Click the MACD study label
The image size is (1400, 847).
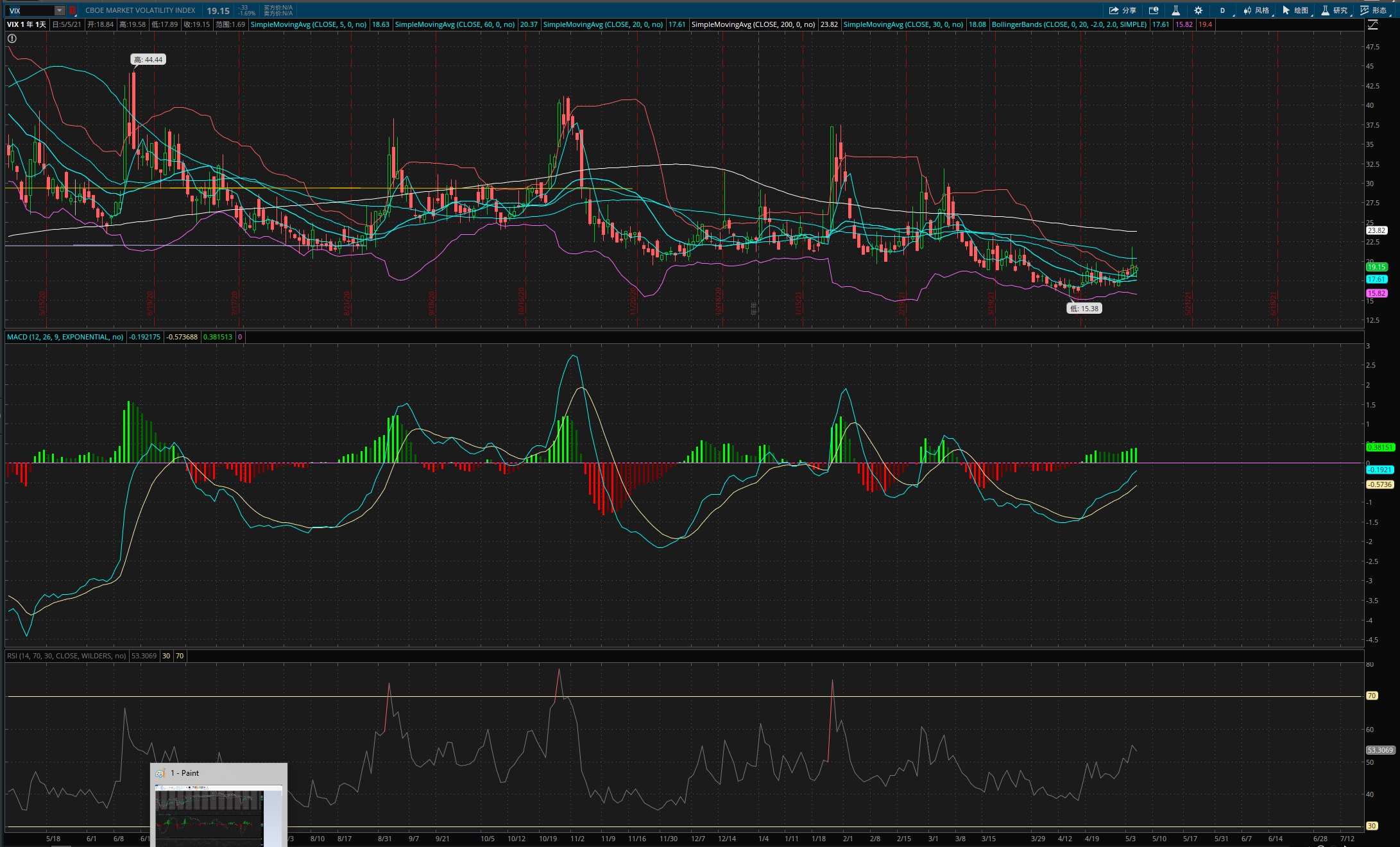pyautogui.click(x=65, y=337)
